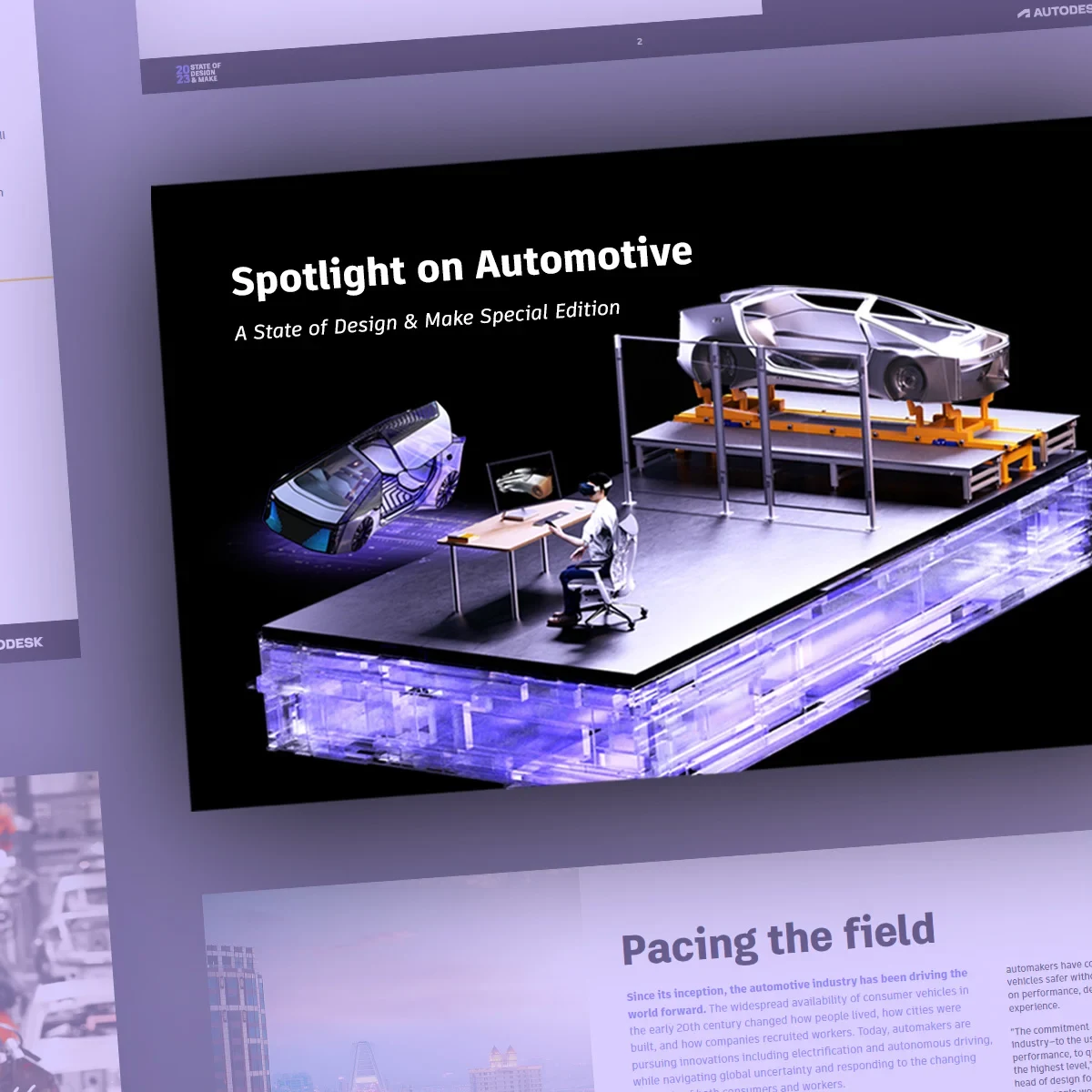1092x1092 pixels.
Task: Select the subtitle A State of Design & Make Special Edition
Action: [x=427, y=319]
